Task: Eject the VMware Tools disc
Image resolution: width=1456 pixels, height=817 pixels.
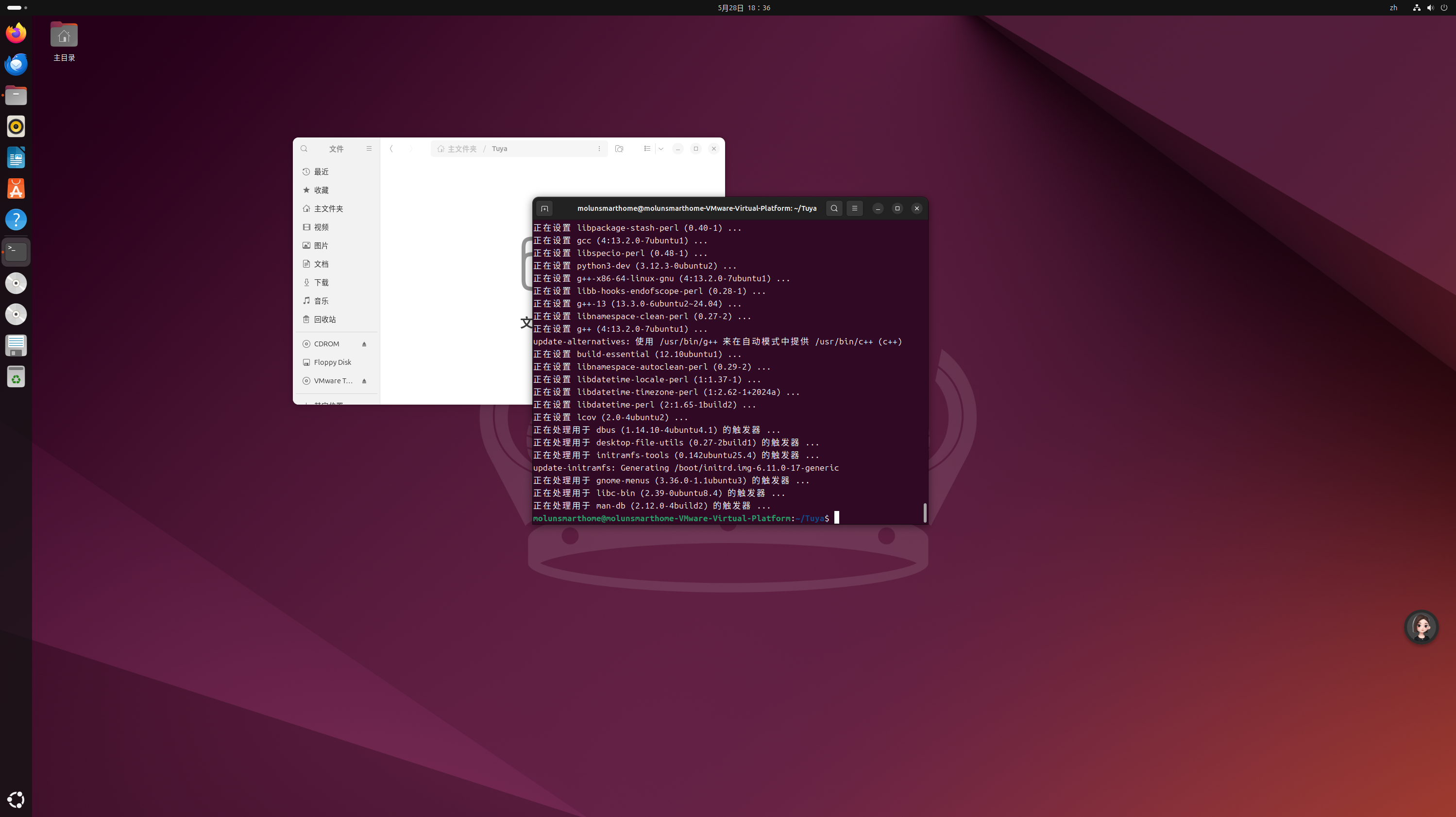Action: [x=364, y=380]
